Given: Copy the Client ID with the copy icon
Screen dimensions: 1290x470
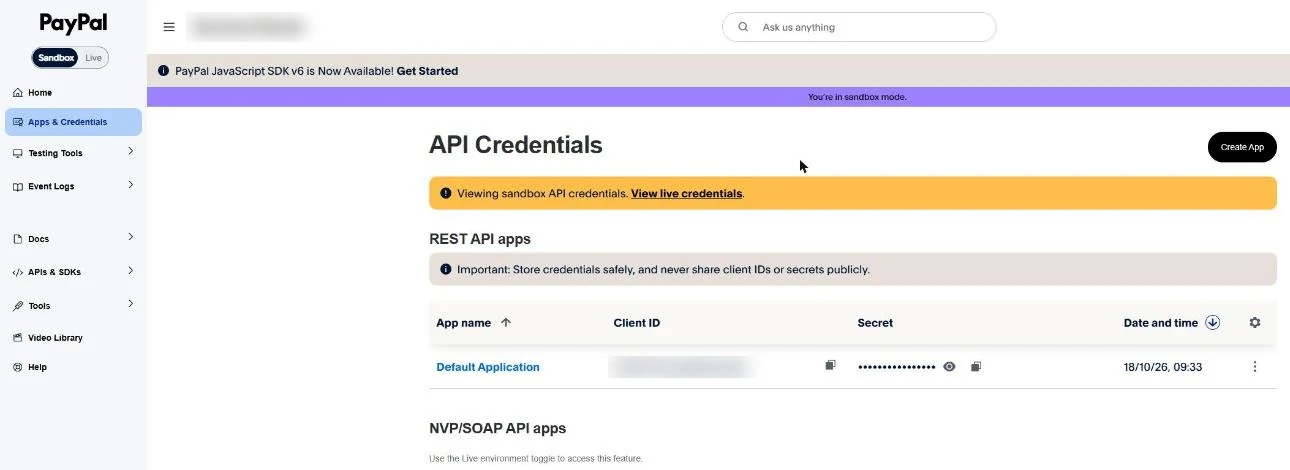Looking at the screenshot, I should [x=830, y=366].
